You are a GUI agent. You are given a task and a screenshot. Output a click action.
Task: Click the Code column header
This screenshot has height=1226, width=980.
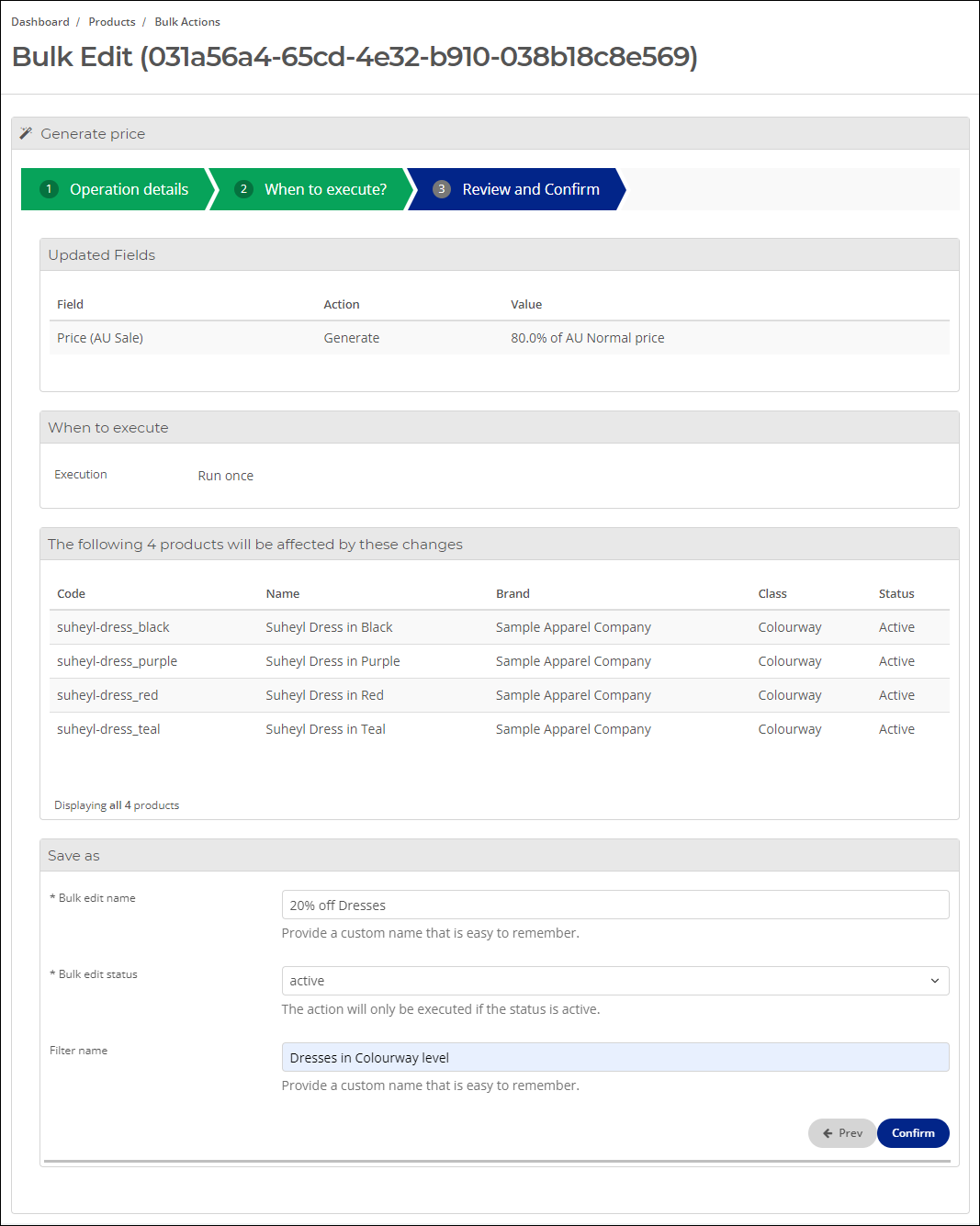pyautogui.click(x=71, y=594)
